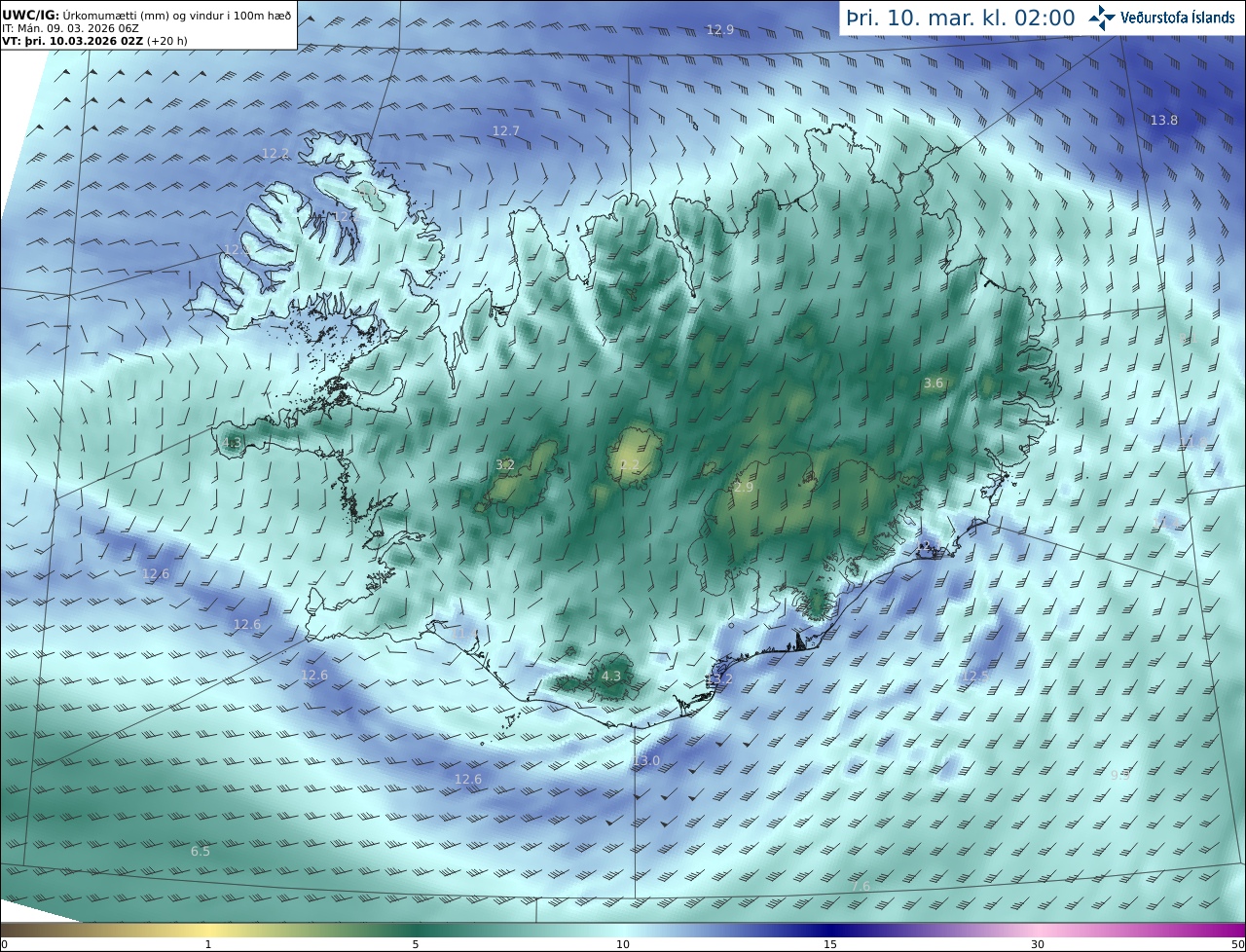Click the 3.2 value on the glacier
Viewport: 1246px width, 952px height.
click(x=505, y=465)
